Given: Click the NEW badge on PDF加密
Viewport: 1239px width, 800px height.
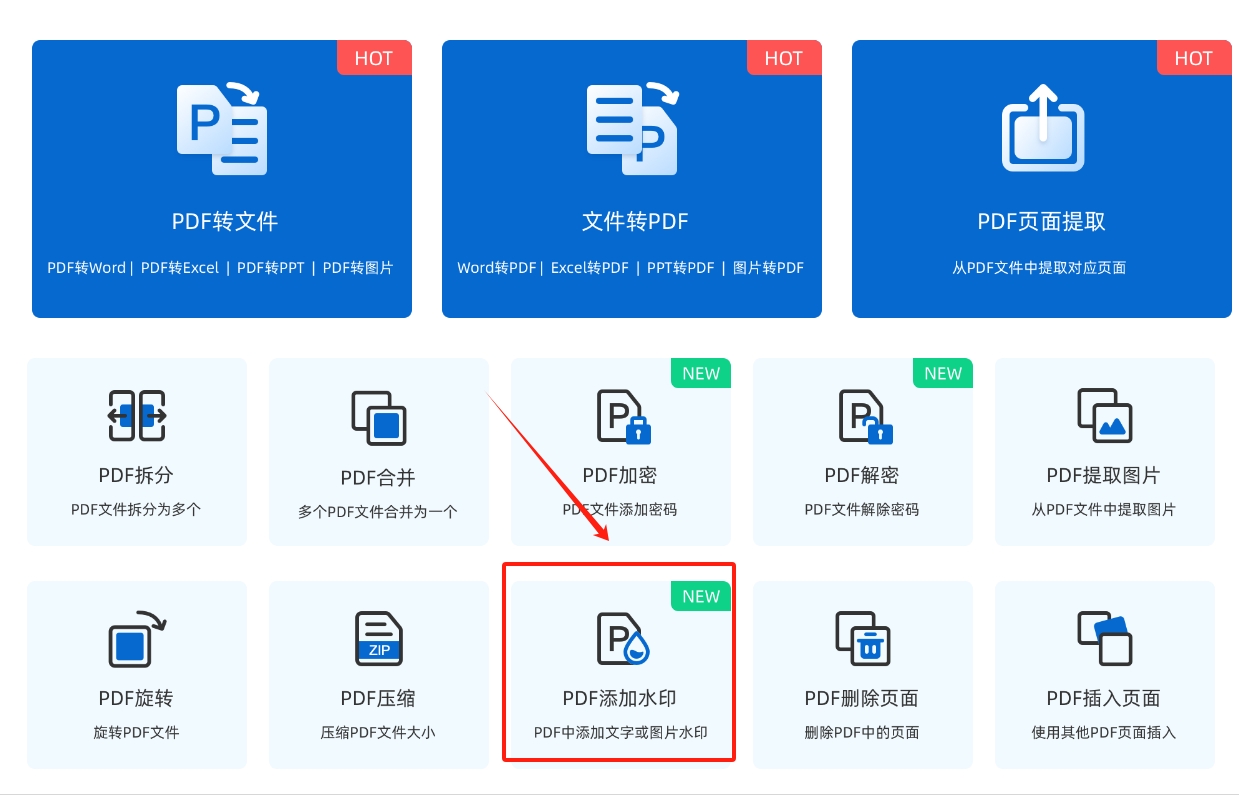Looking at the screenshot, I should pyautogui.click(x=700, y=373).
